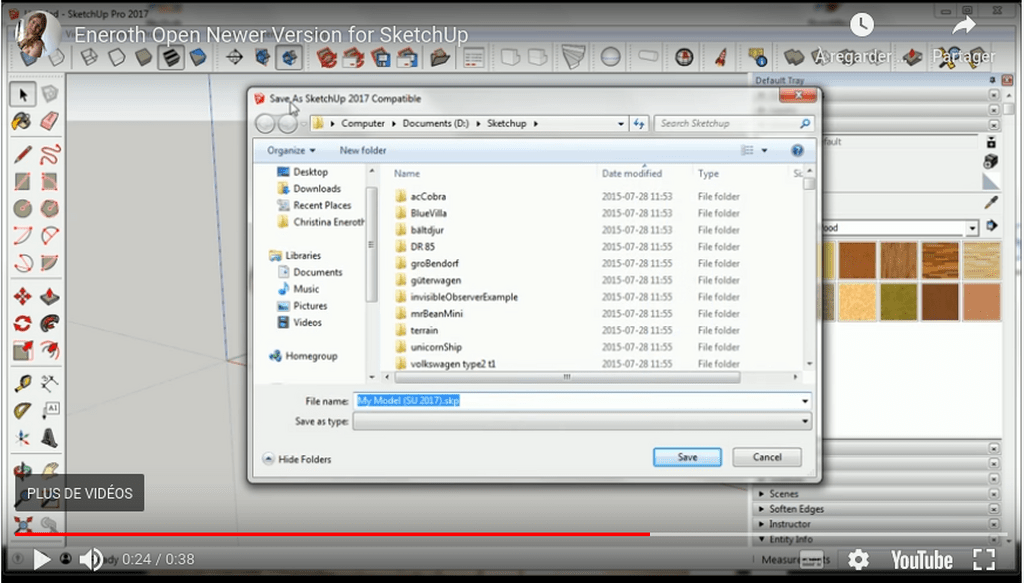Image resolution: width=1024 pixels, height=583 pixels.
Task: Toggle Hide Folders in save dialog
Action: point(297,460)
